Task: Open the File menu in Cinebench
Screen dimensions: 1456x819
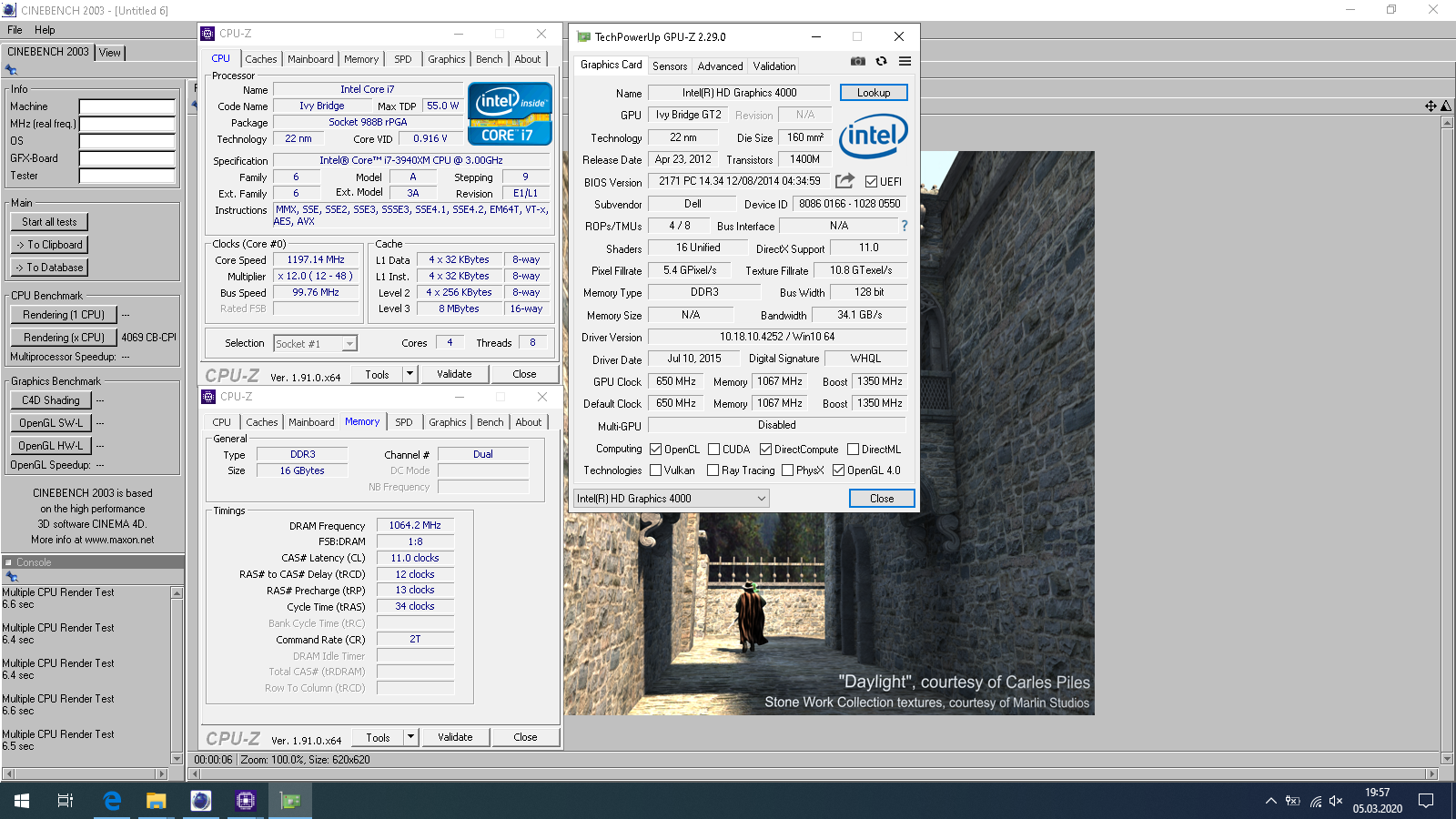Action: tap(15, 30)
